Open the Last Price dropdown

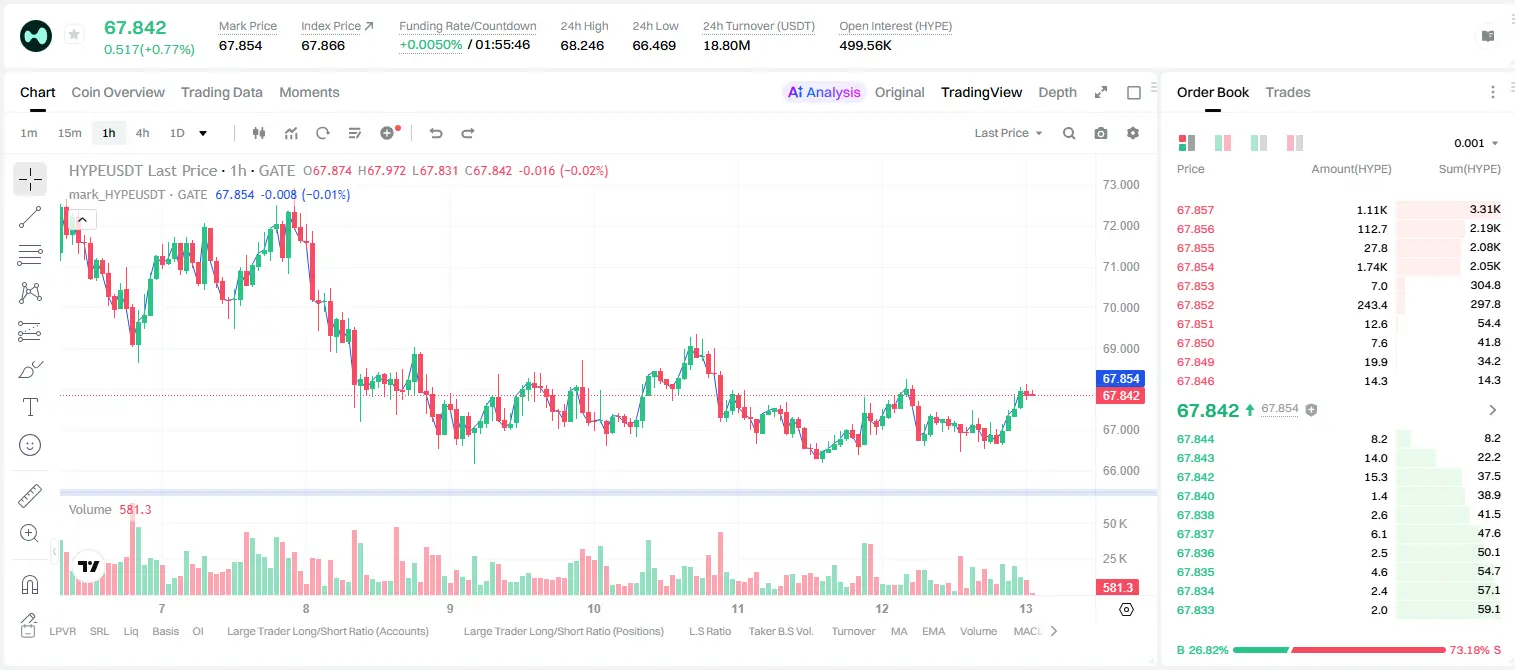(x=1008, y=133)
